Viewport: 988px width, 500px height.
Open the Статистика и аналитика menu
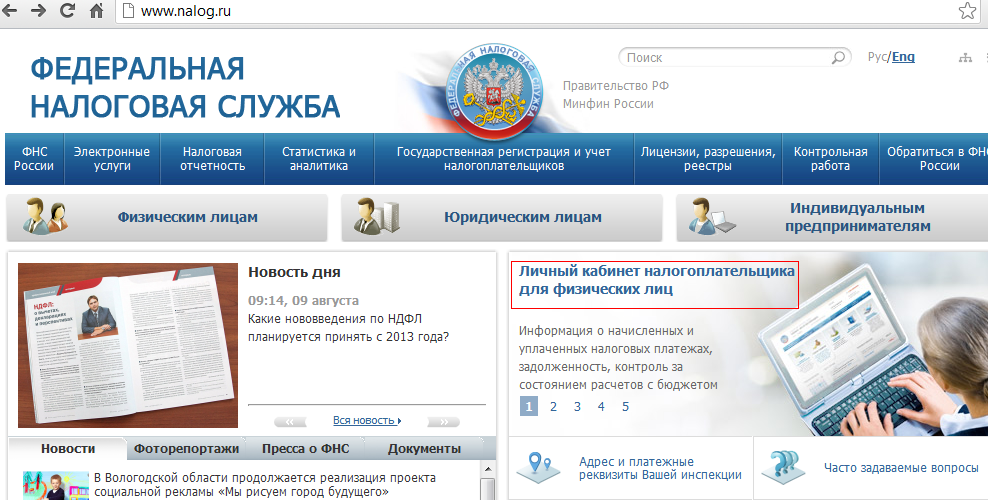[x=319, y=159]
